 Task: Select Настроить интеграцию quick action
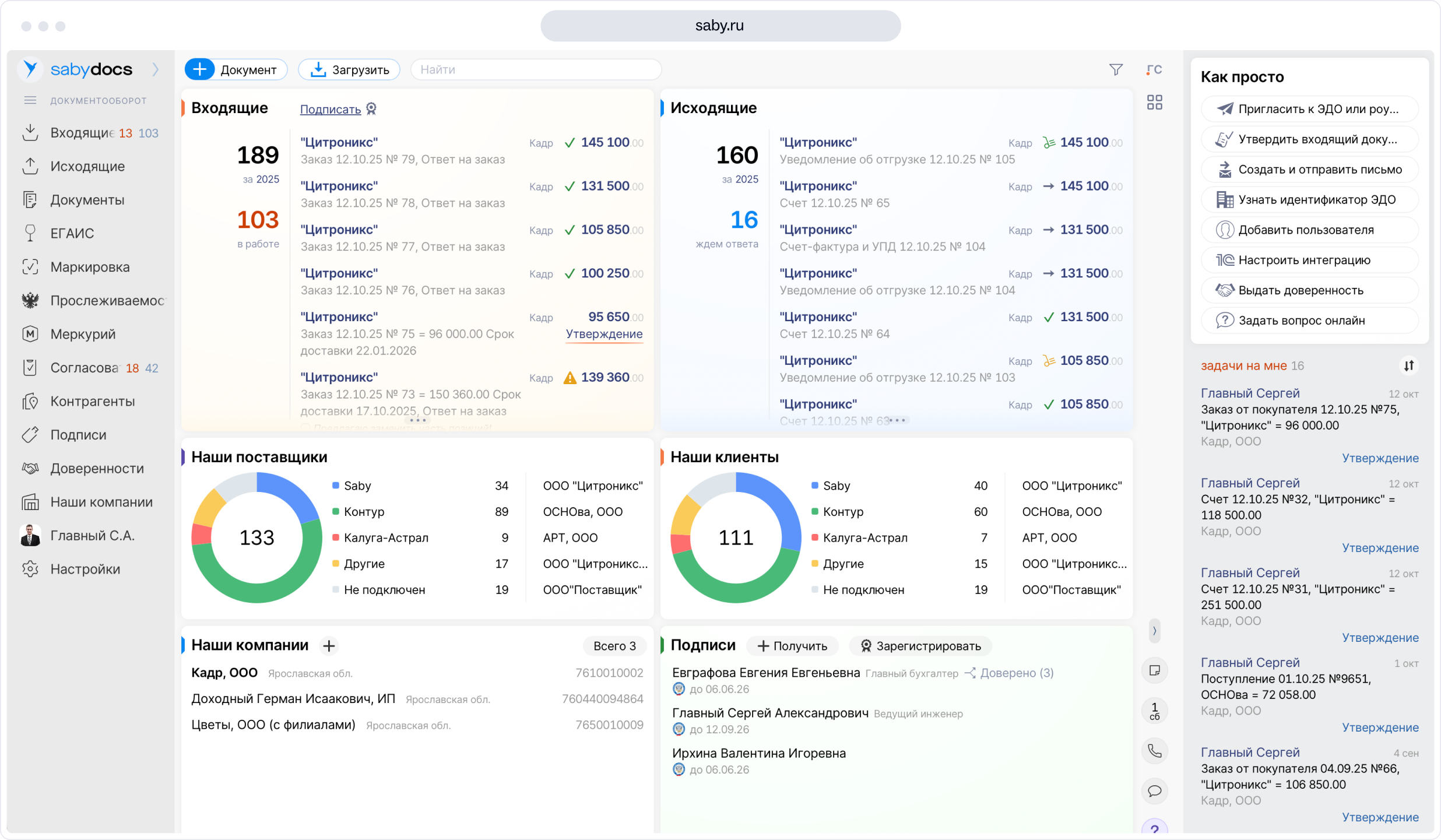(1303, 260)
